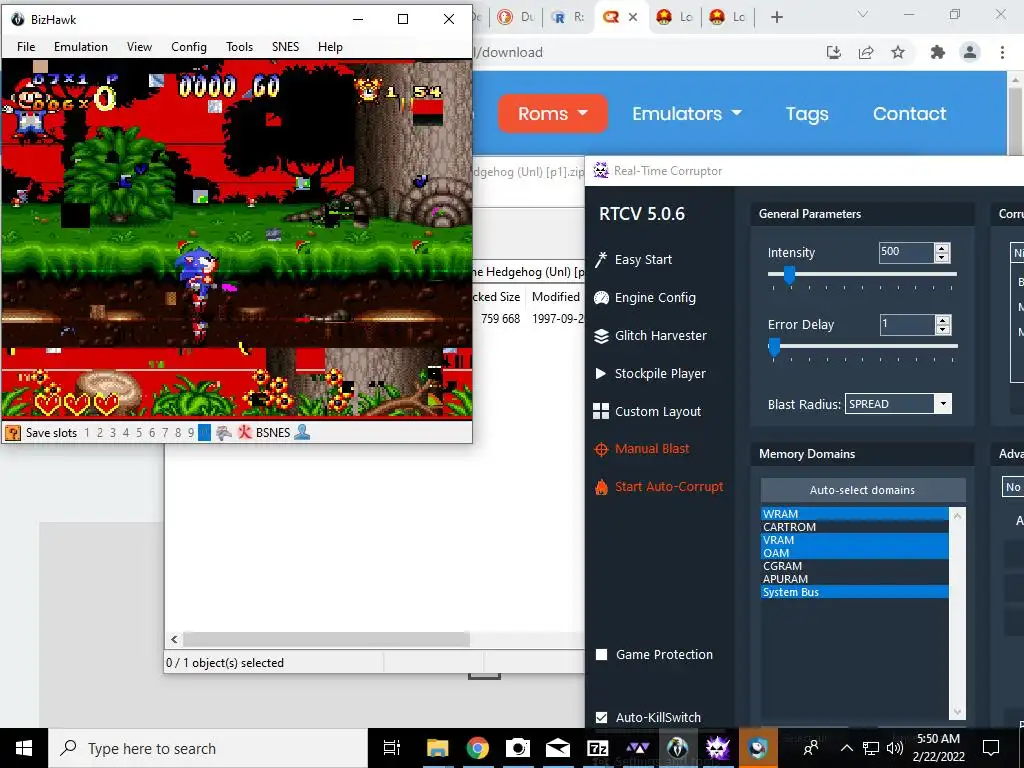This screenshot has height=768, width=1024.
Task: Click the question-block icon in BizHawk status bar
Action: pyautogui.click(x=12, y=432)
